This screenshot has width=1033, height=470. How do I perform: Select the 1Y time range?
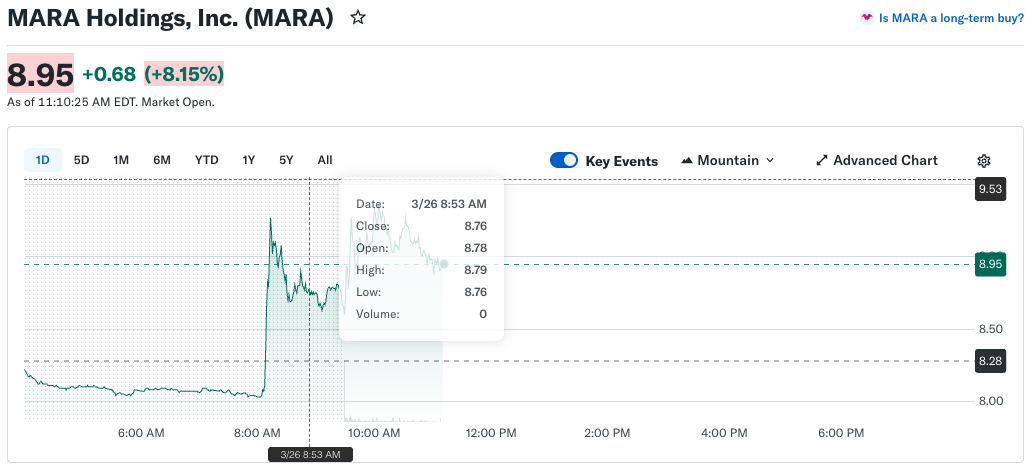pos(248,160)
